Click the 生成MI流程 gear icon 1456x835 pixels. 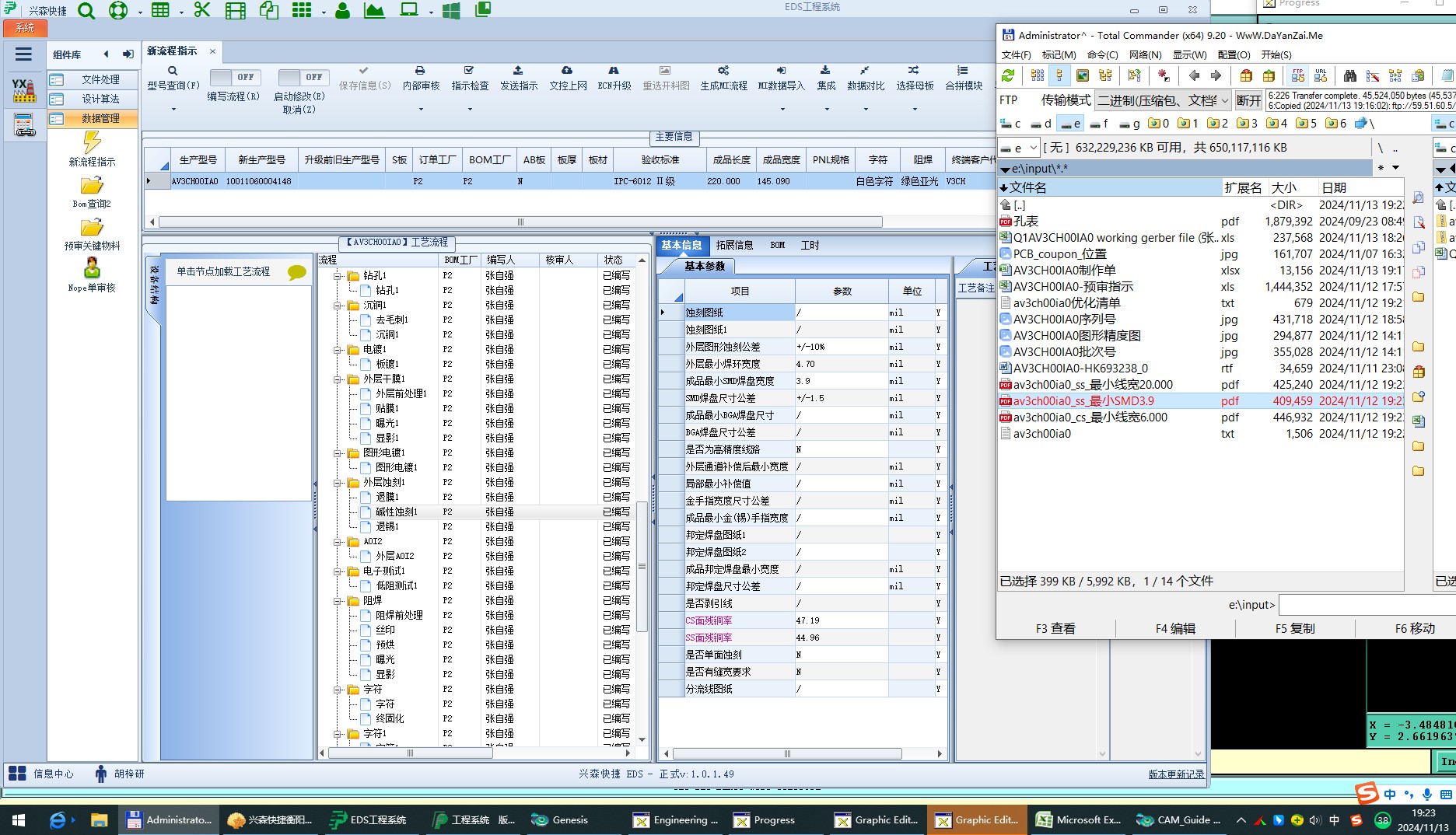[723, 71]
